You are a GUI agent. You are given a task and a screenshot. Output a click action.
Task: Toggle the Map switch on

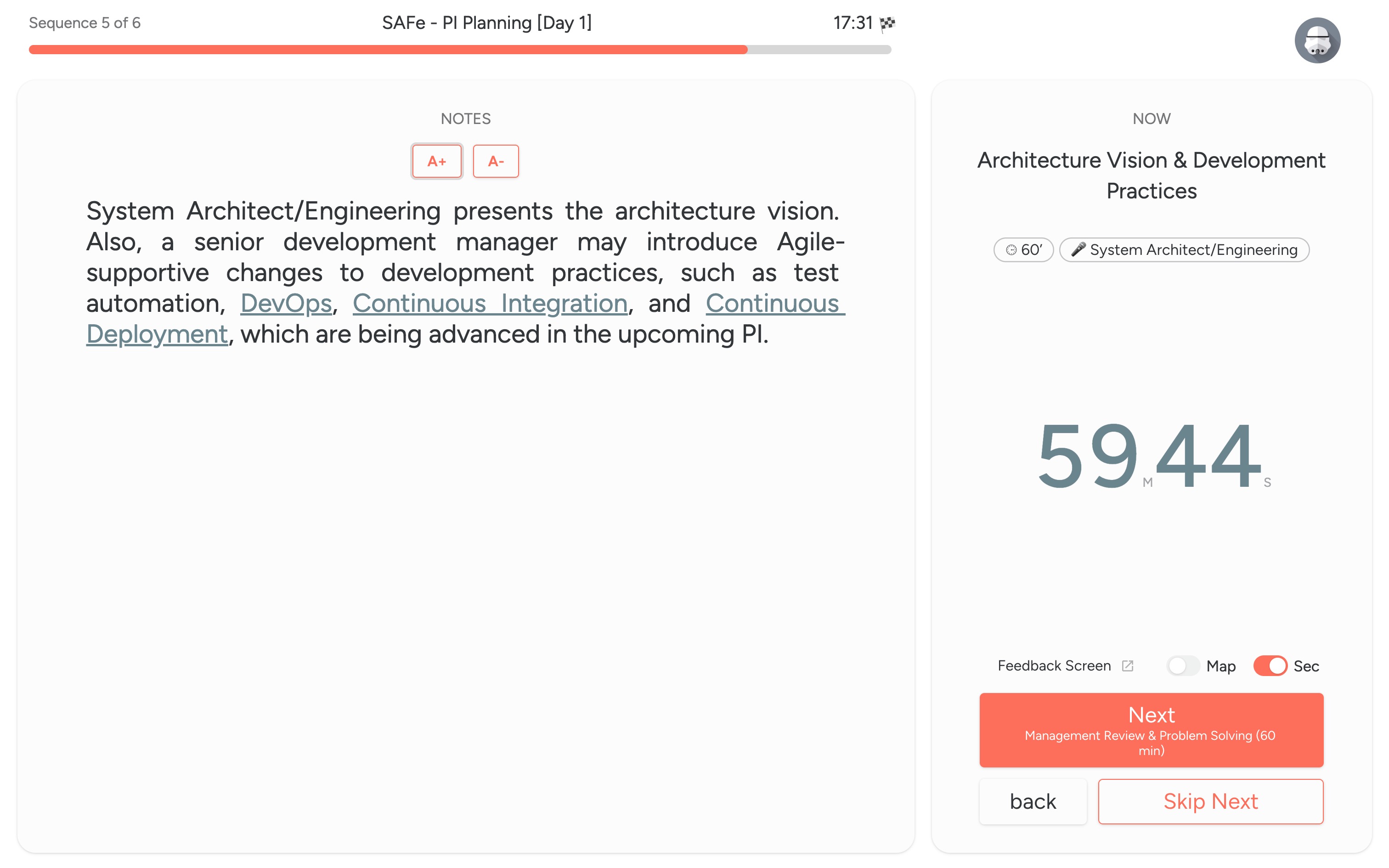click(x=1182, y=665)
